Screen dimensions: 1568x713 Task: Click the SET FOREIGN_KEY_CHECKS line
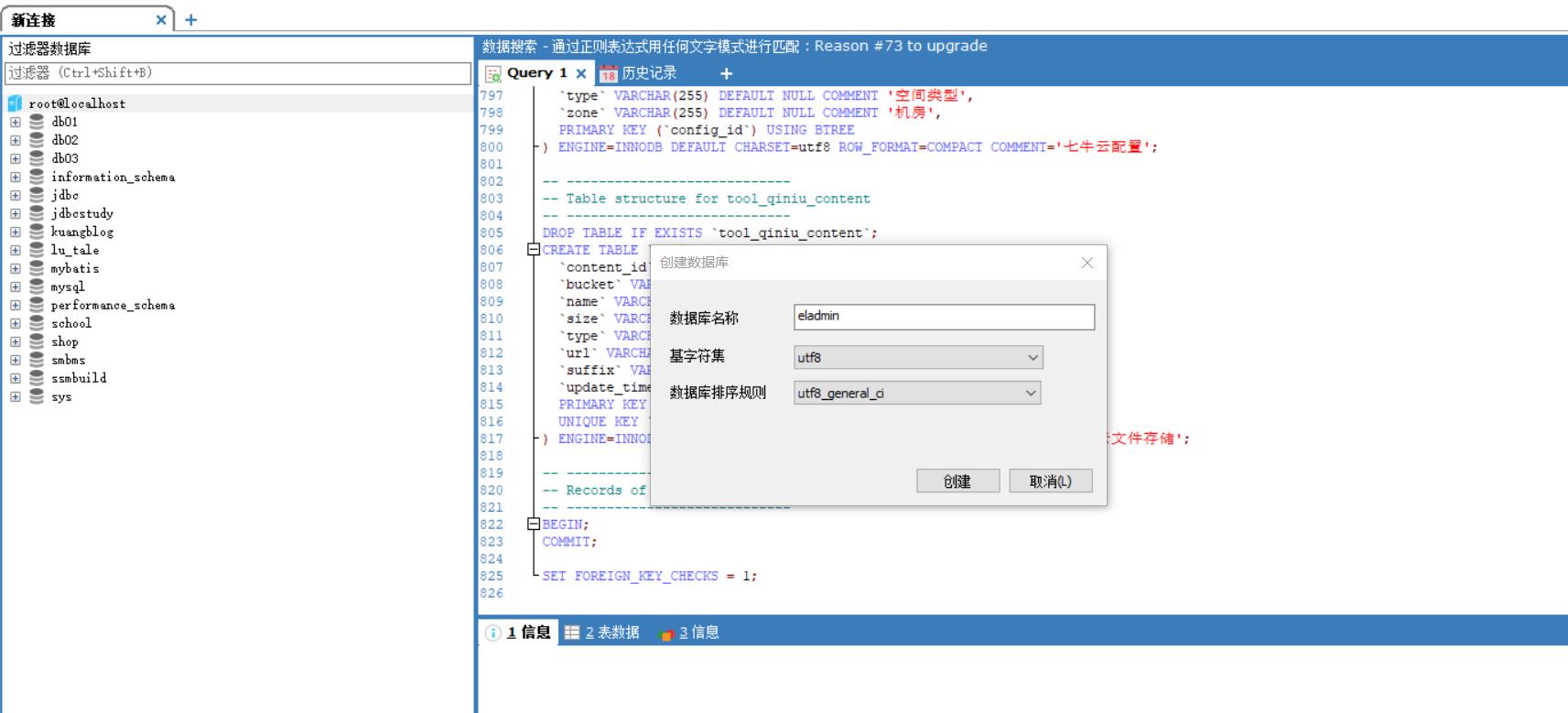649,576
